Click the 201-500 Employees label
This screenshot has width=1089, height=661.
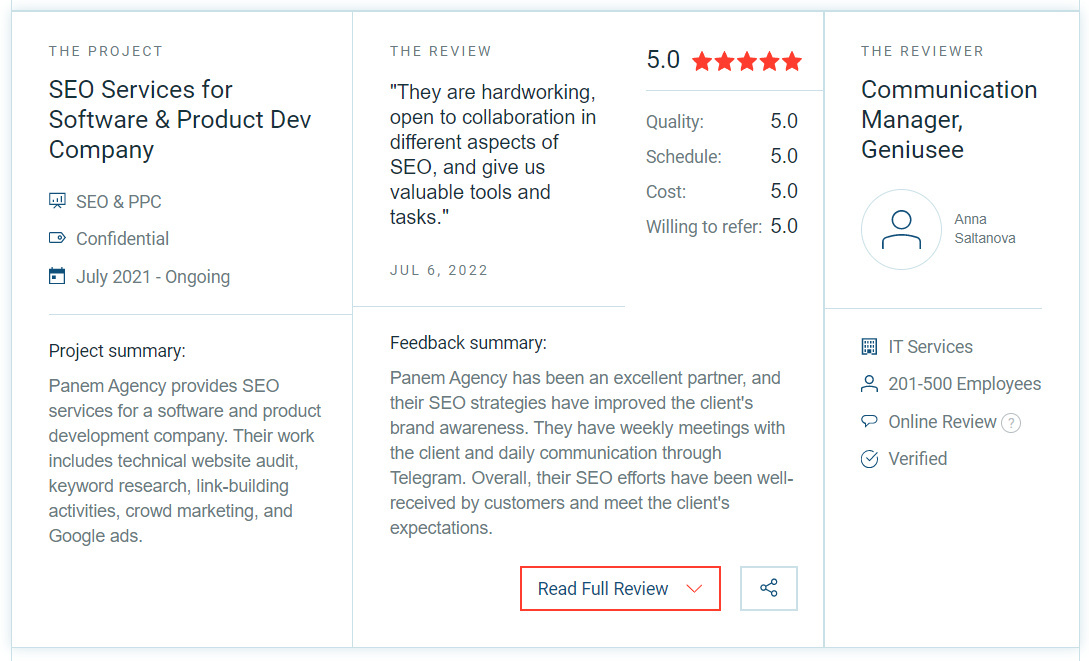coord(964,384)
